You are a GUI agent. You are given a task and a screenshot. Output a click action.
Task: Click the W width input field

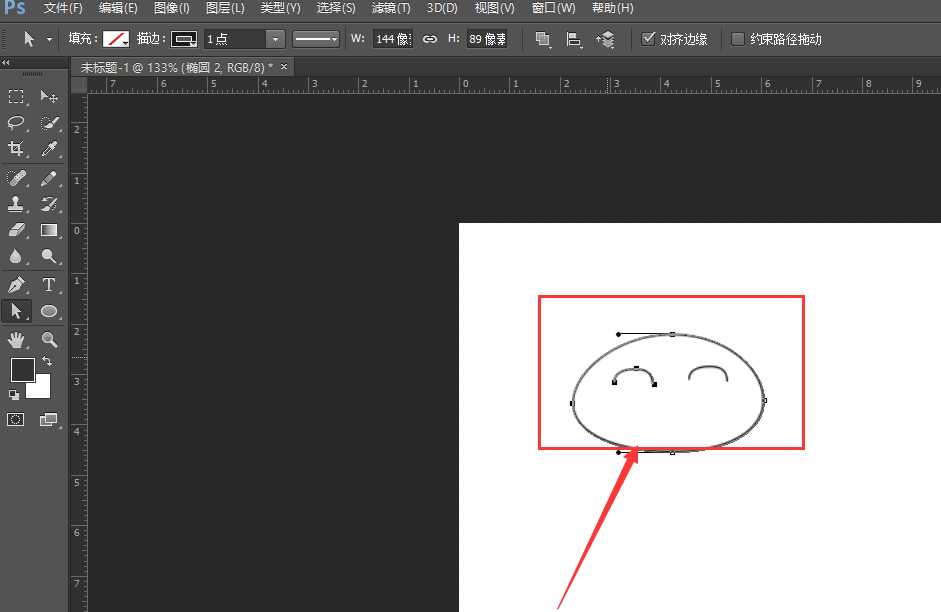[x=391, y=39]
